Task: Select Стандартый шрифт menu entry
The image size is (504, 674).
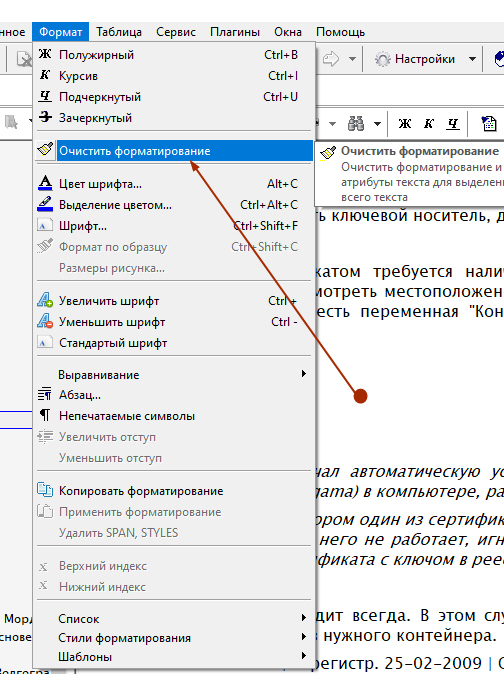Action: click(174, 343)
